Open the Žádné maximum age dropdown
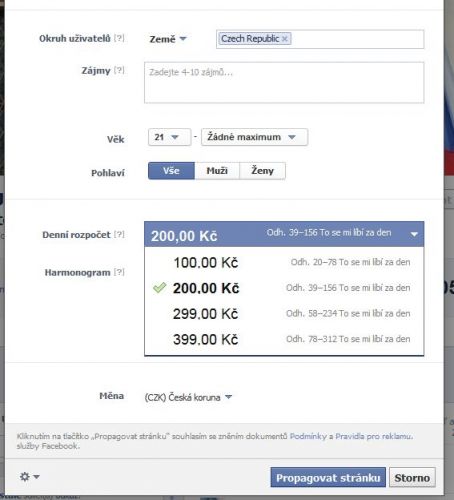The width and height of the screenshot is (454, 500). point(254,137)
